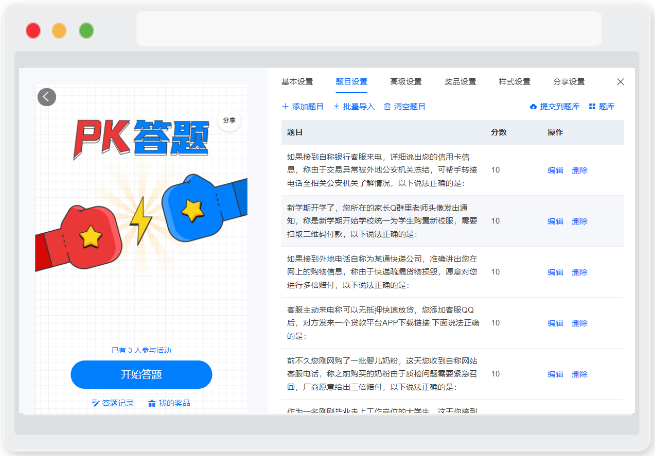655x456 pixels.
Task: Click 清空题目 trash button
Action: [404, 107]
